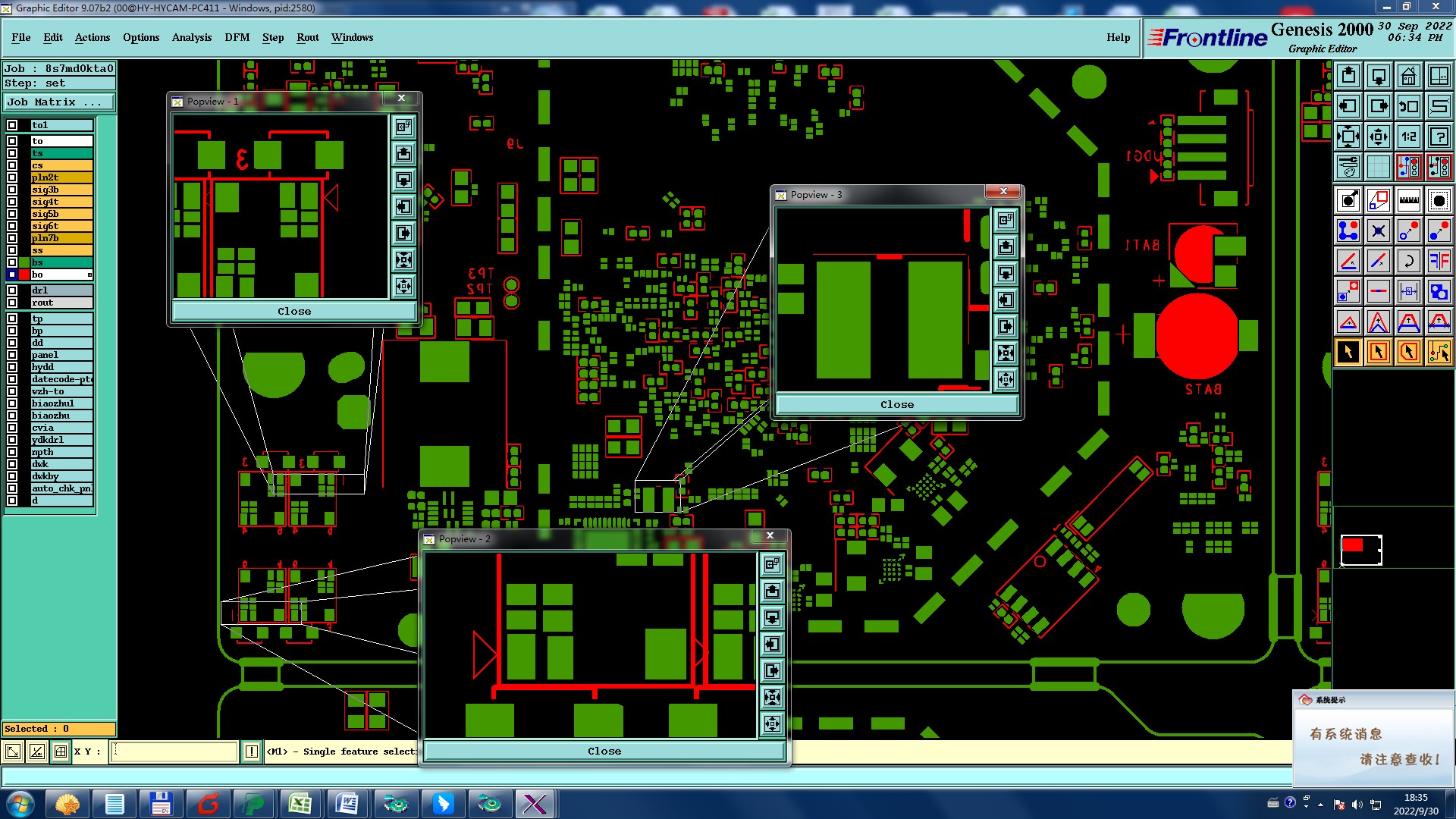
Task: Close the Popview 1 window via Close button
Action: (x=293, y=311)
